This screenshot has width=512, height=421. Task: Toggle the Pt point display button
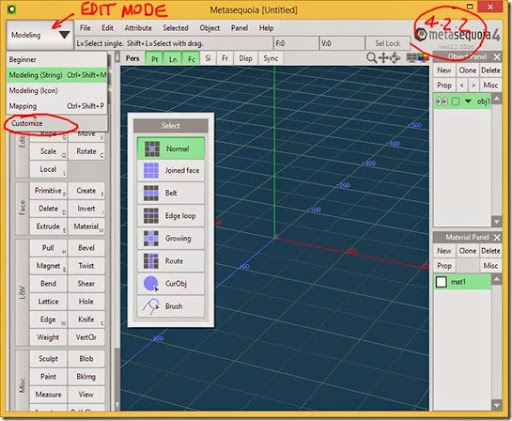point(155,59)
